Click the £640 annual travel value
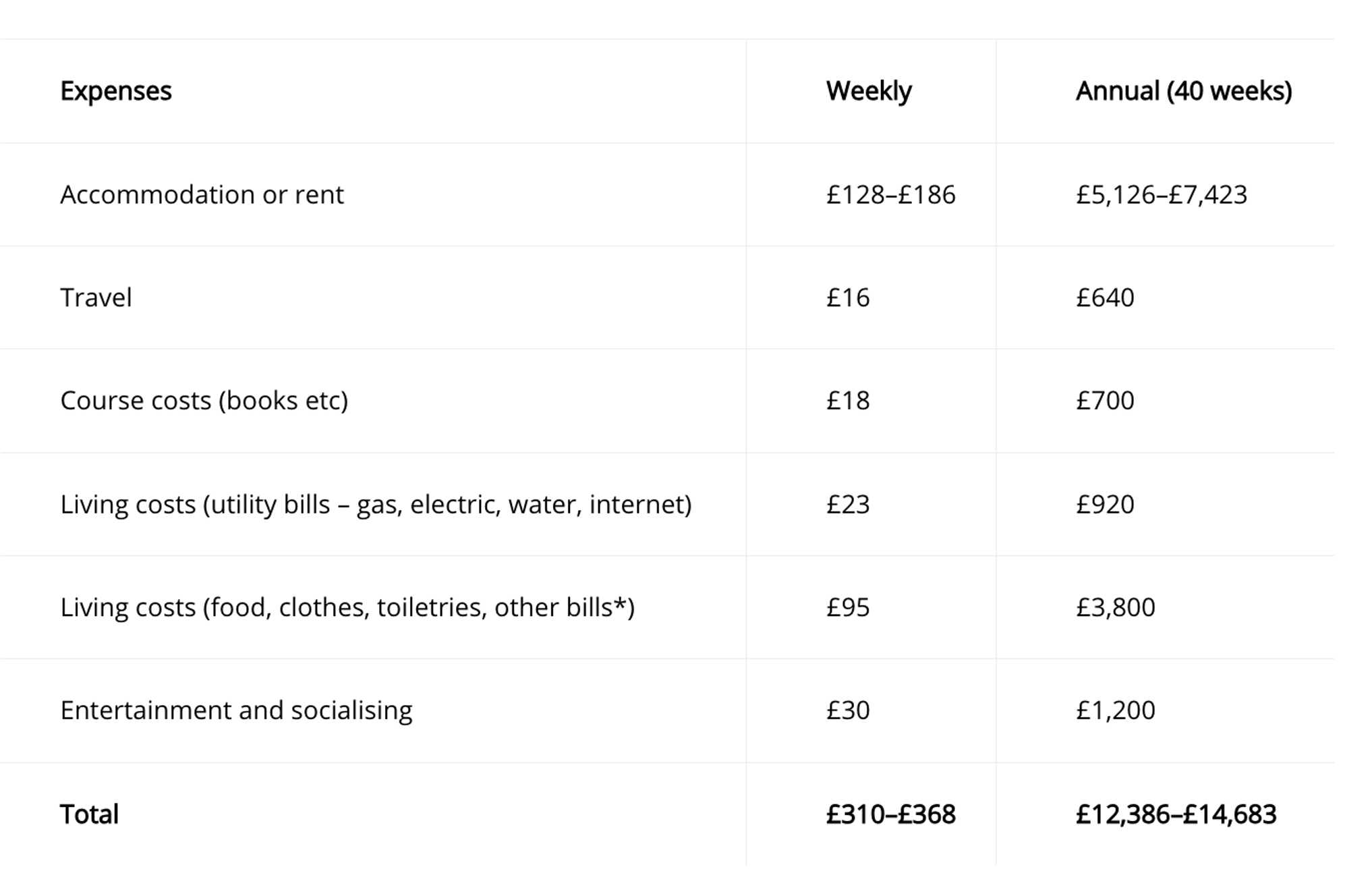The image size is (1372, 896). 1105,298
